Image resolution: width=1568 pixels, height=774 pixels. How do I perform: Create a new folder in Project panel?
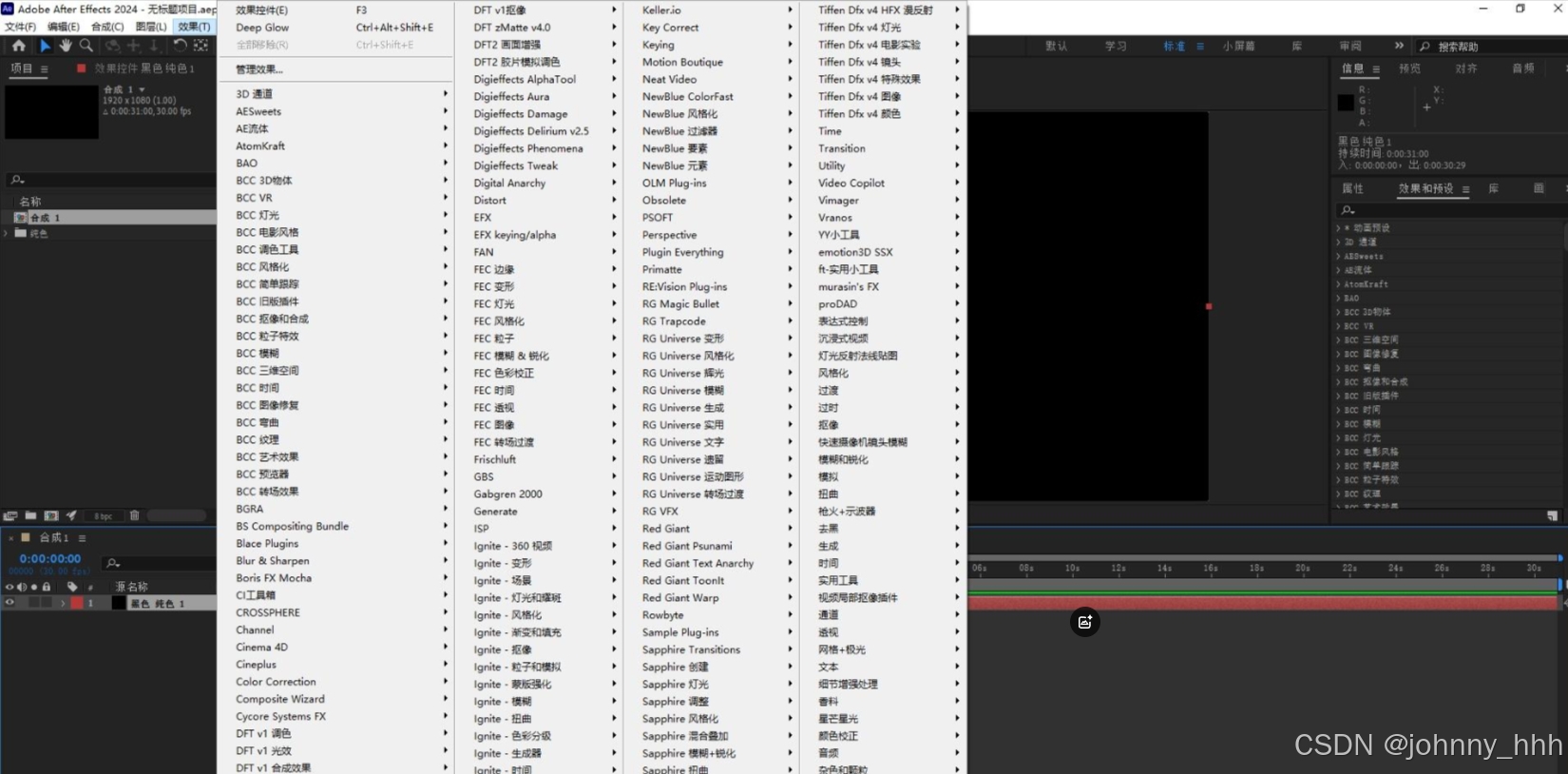click(x=30, y=515)
